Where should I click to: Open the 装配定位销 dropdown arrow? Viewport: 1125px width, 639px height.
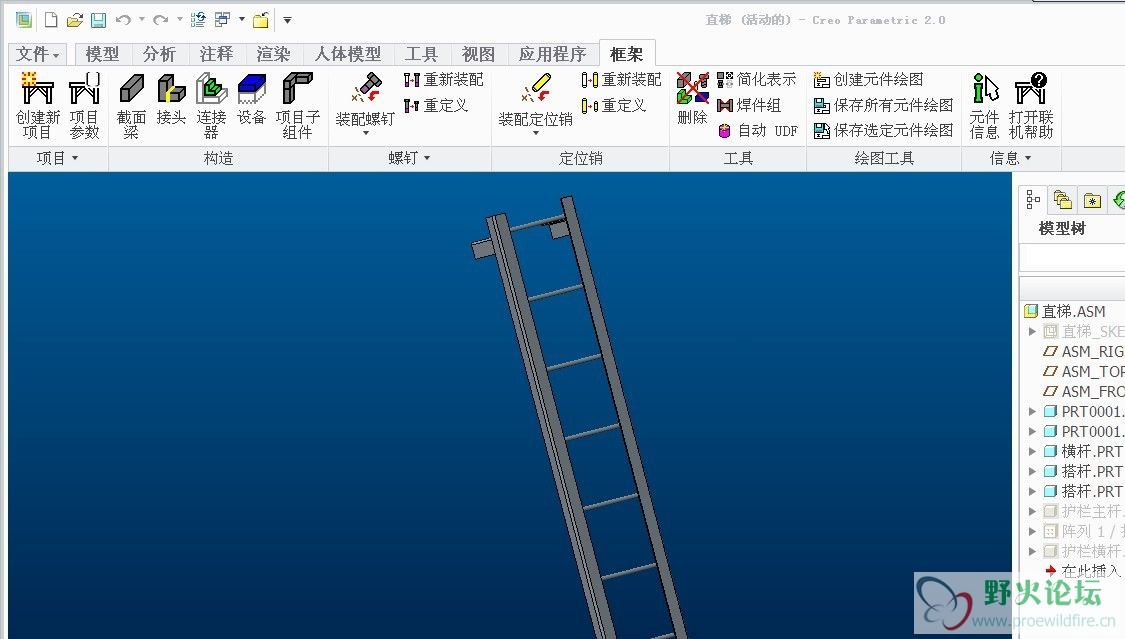point(535,133)
